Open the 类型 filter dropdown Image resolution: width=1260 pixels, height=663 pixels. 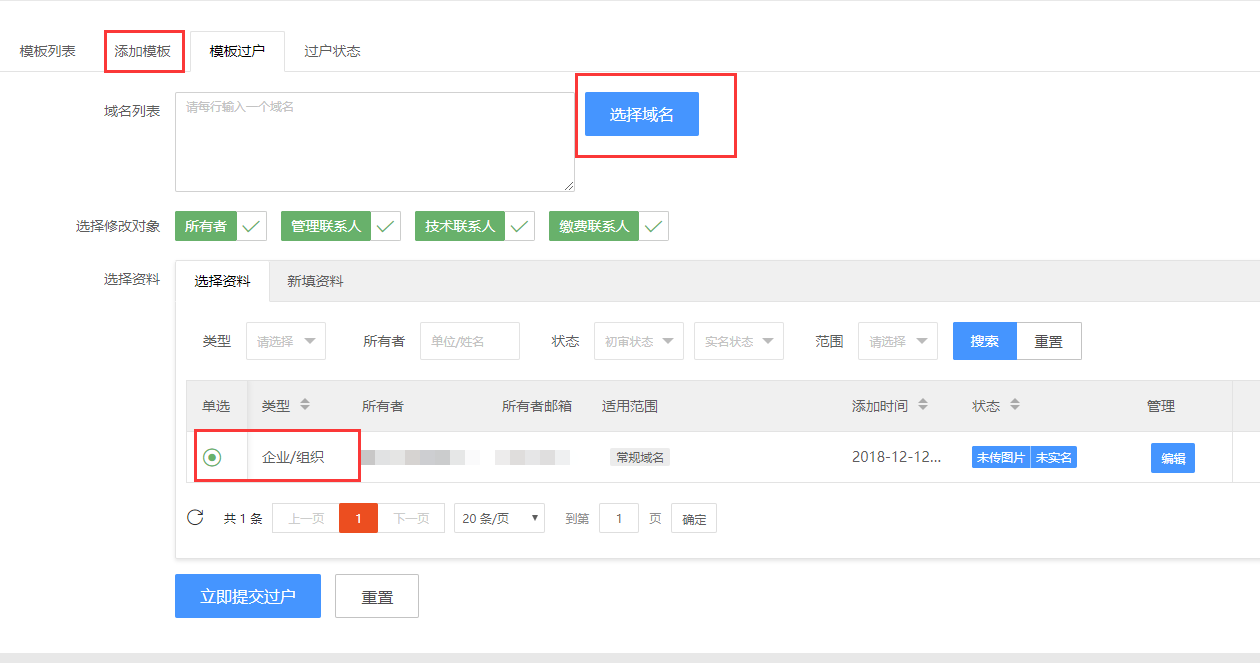click(x=286, y=341)
